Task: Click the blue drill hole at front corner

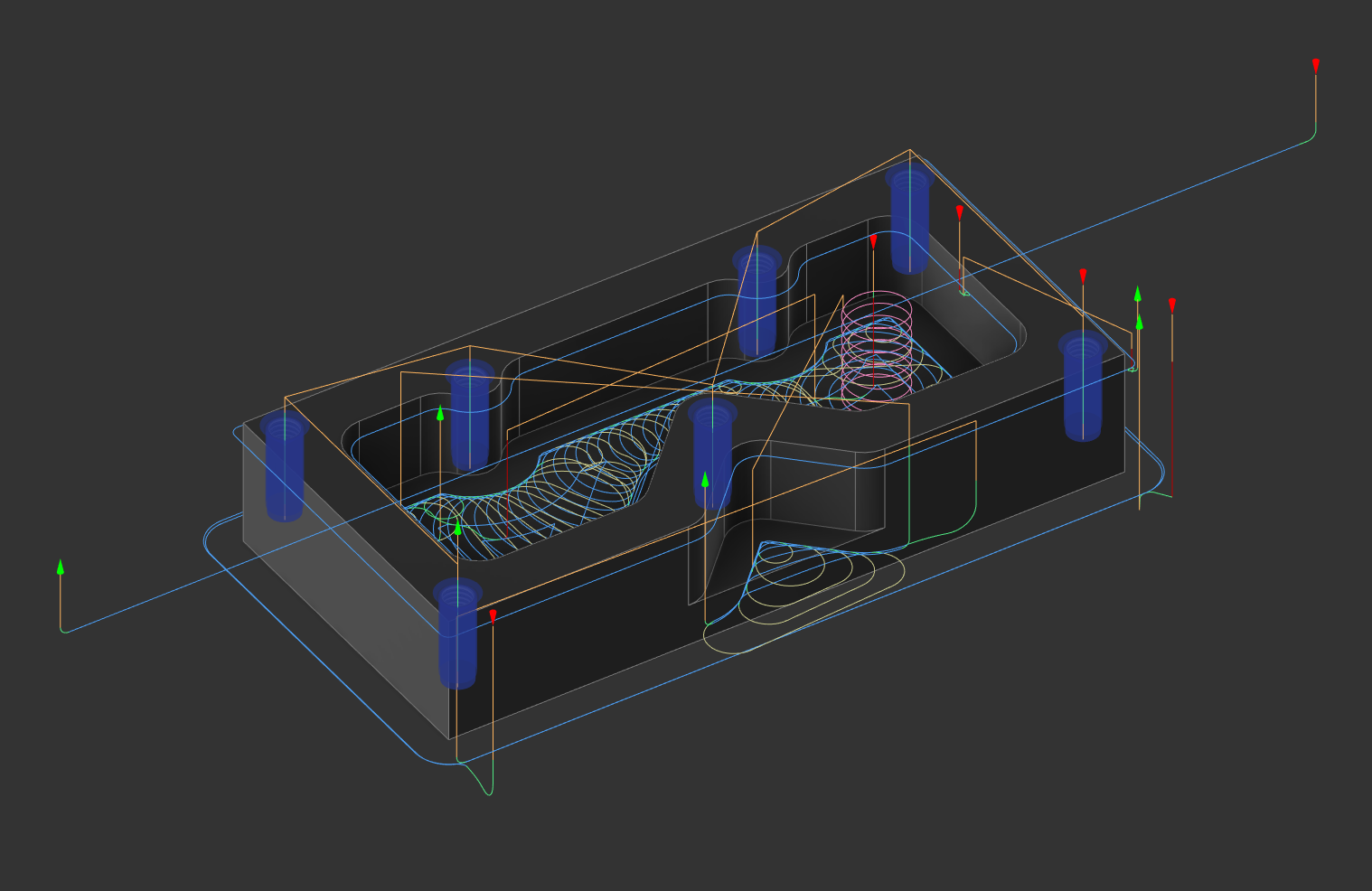Action: pyautogui.click(x=458, y=637)
